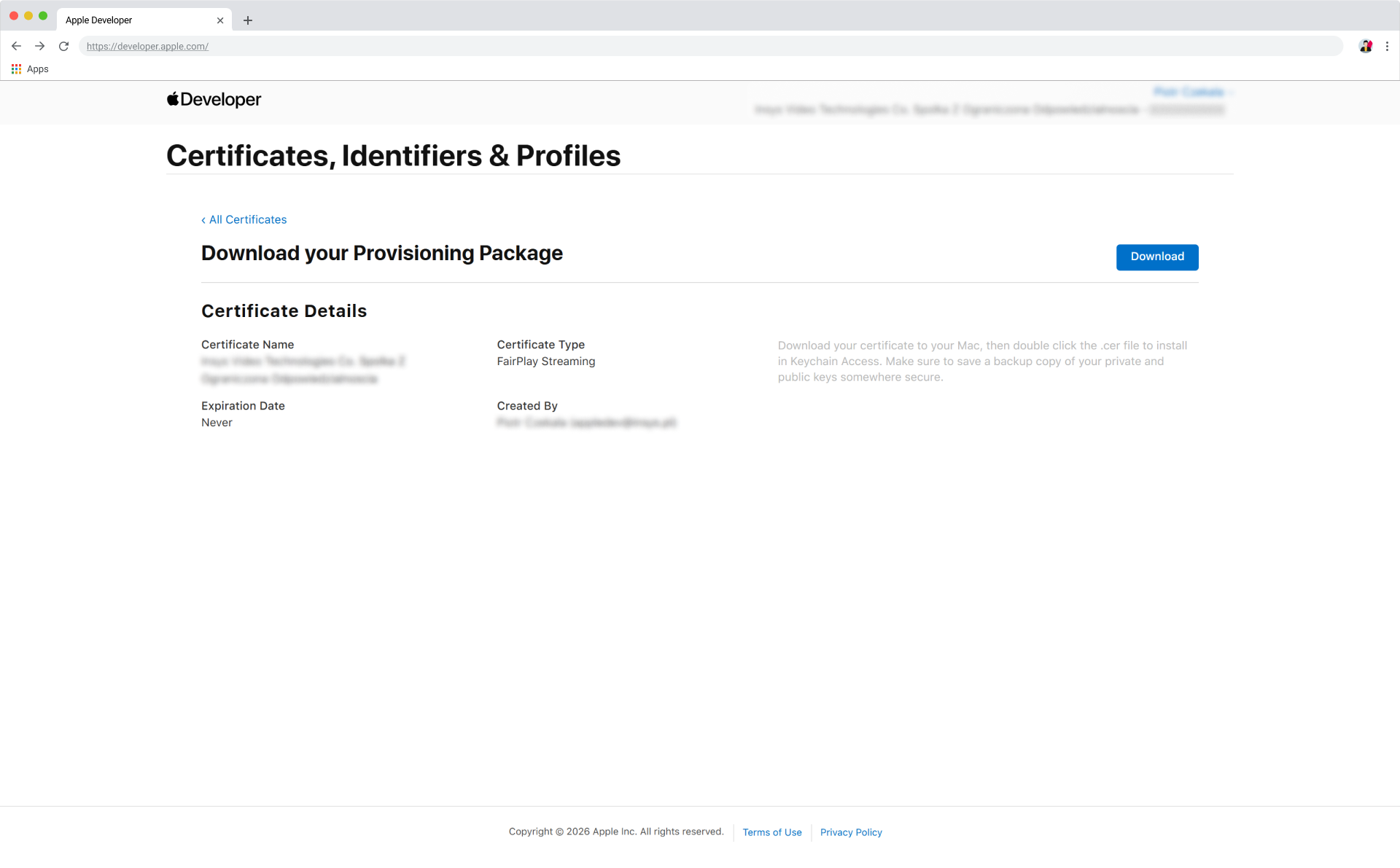Open the Terms of Use link
Viewport: 1400px width, 868px height.
(772, 832)
